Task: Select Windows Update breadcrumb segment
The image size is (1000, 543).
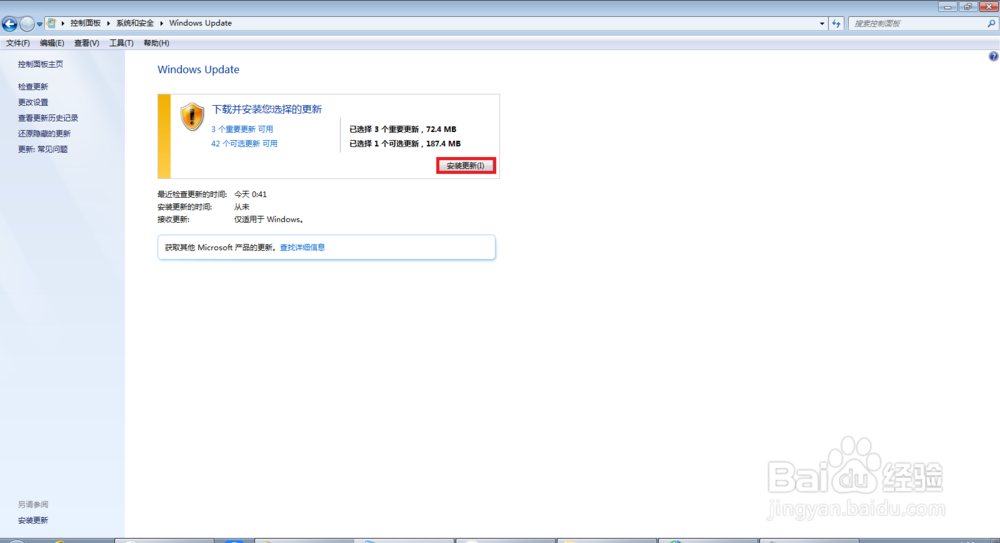Action: pos(200,23)
